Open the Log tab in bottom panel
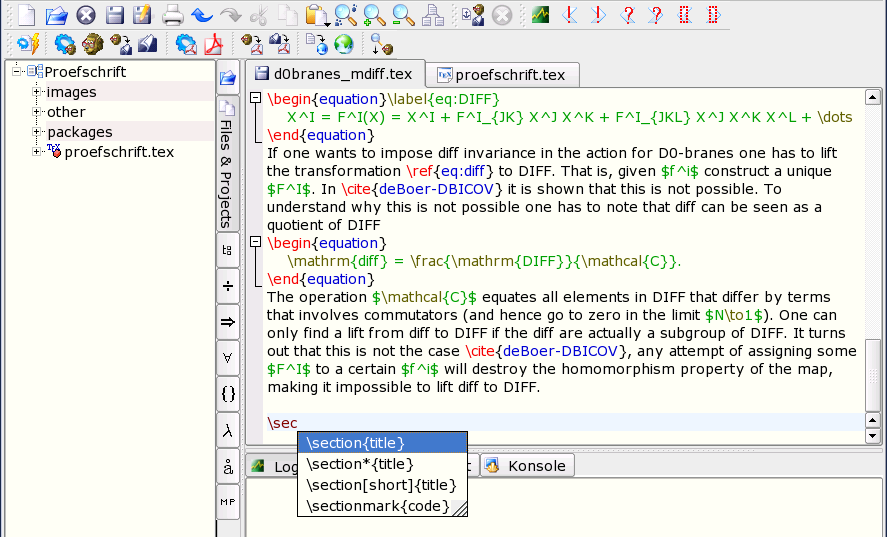This screenshot has height=537, width=887. (x=274, y=466)
